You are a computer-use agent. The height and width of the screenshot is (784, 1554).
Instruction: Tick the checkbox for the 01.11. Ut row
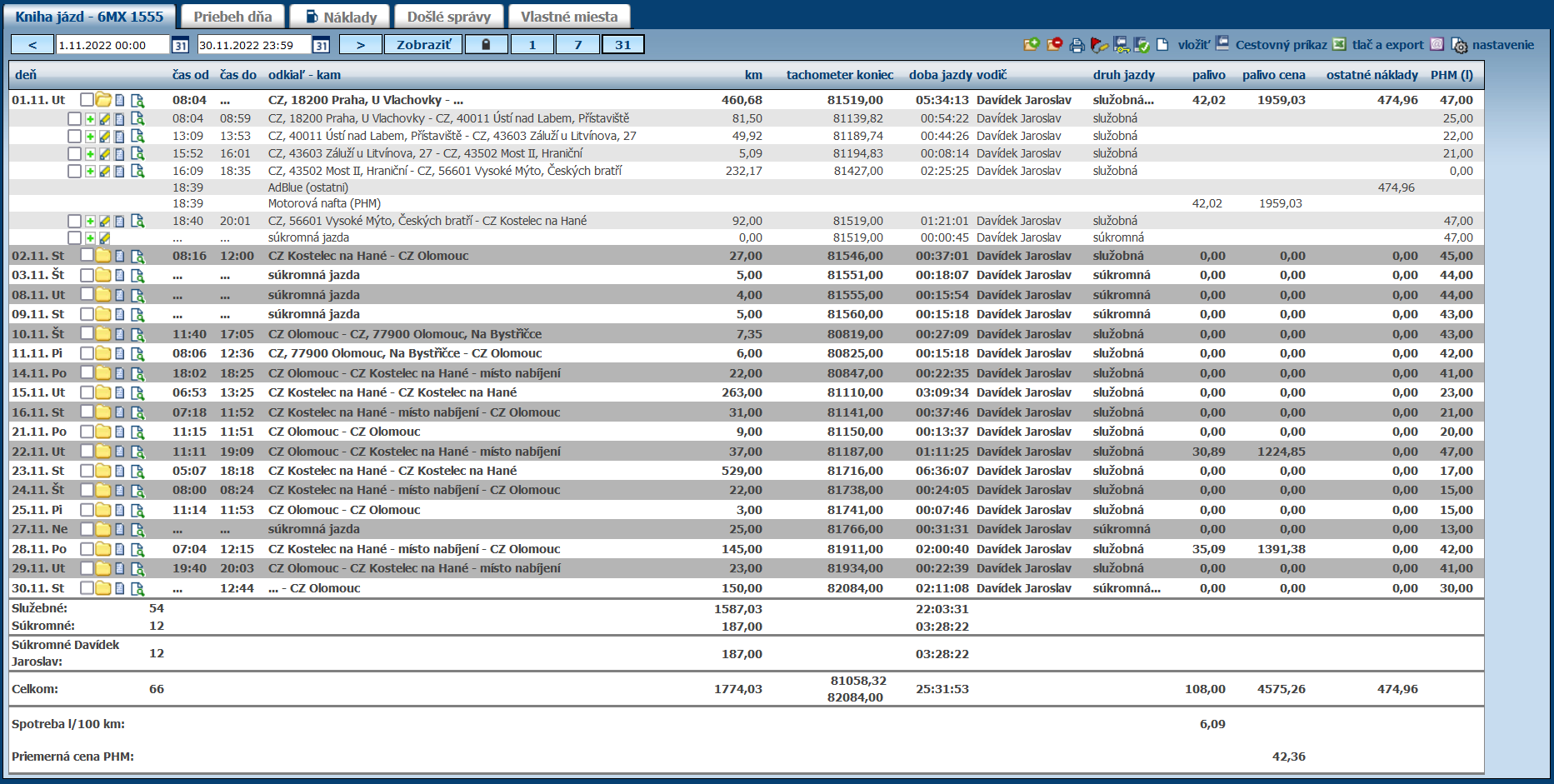[x=87, y=100]
